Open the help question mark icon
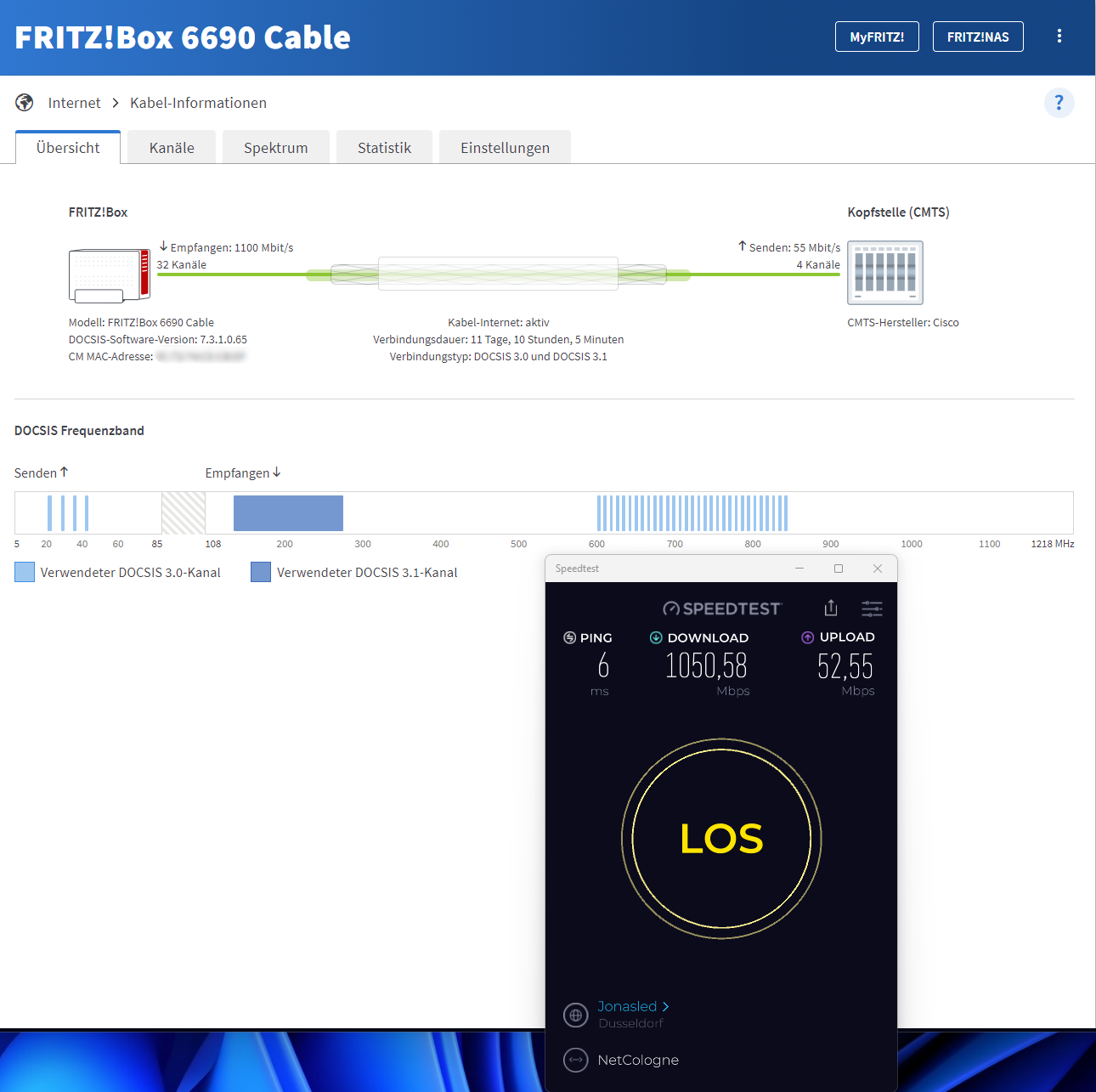 1059,103
